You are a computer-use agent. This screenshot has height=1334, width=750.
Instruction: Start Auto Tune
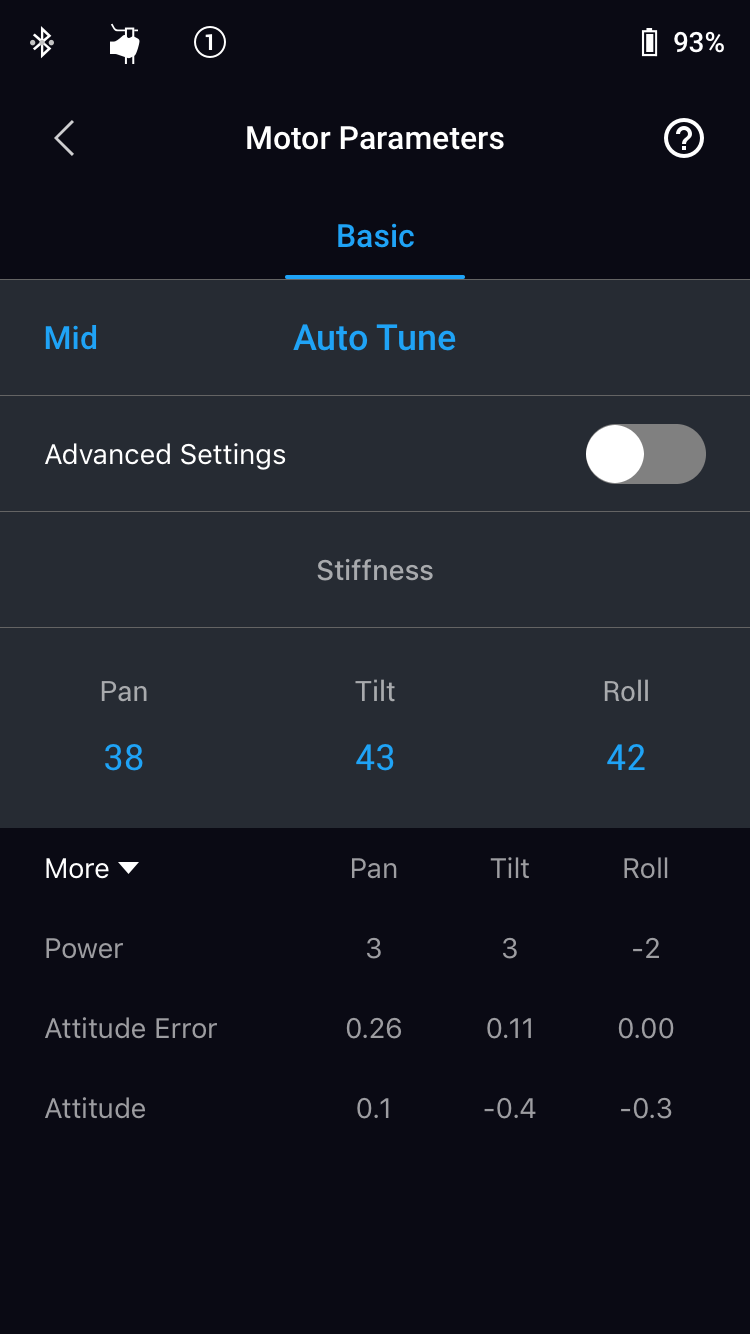[x=375, y=338]
